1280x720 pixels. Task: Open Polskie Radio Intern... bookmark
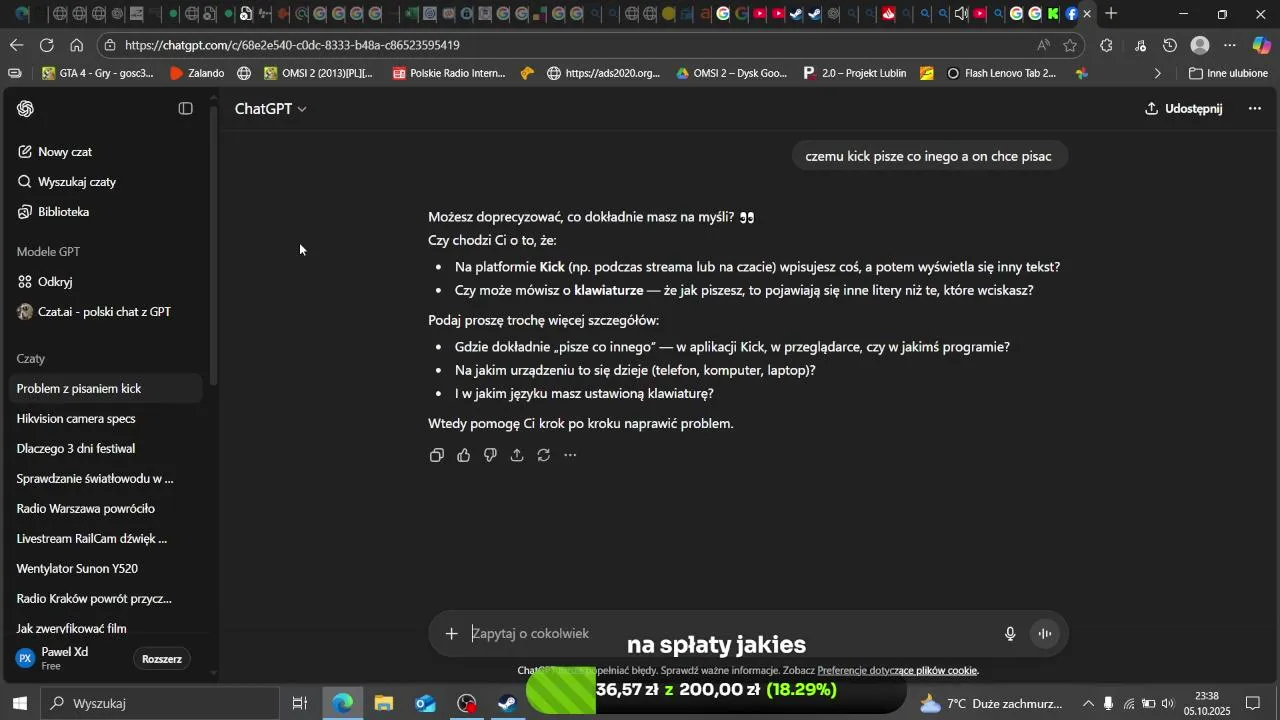click(x=449, y=73)
